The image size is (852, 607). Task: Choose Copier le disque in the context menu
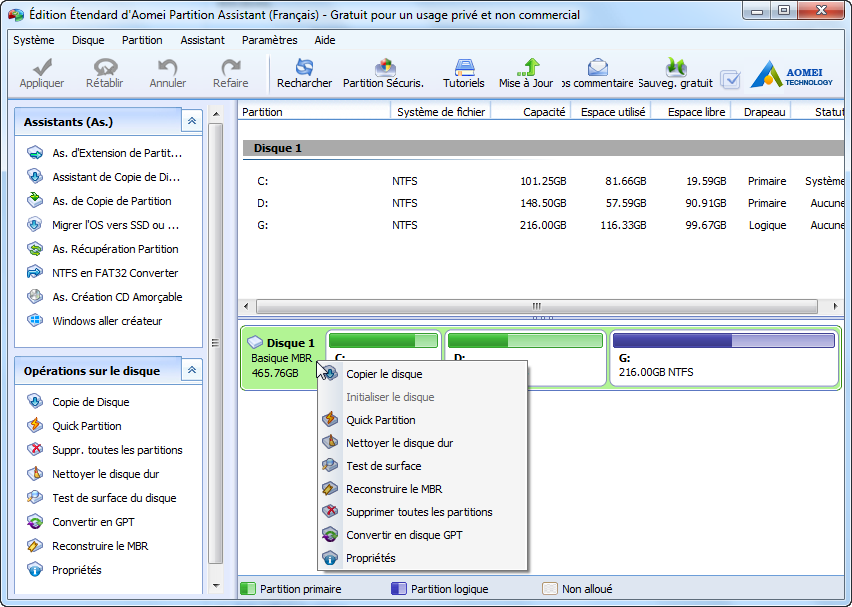(423, 374)
